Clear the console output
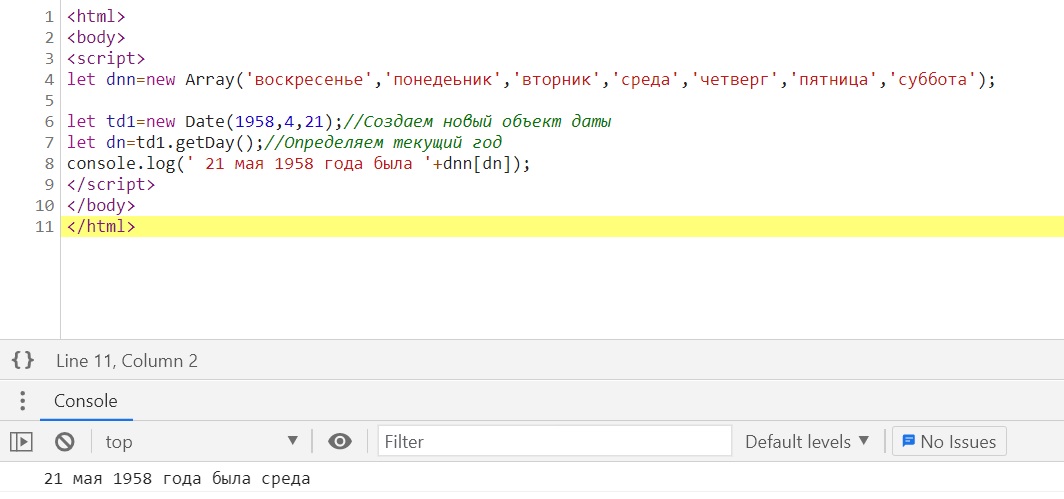Screen dimensions: 1064x499 click(x=65, y=441)
